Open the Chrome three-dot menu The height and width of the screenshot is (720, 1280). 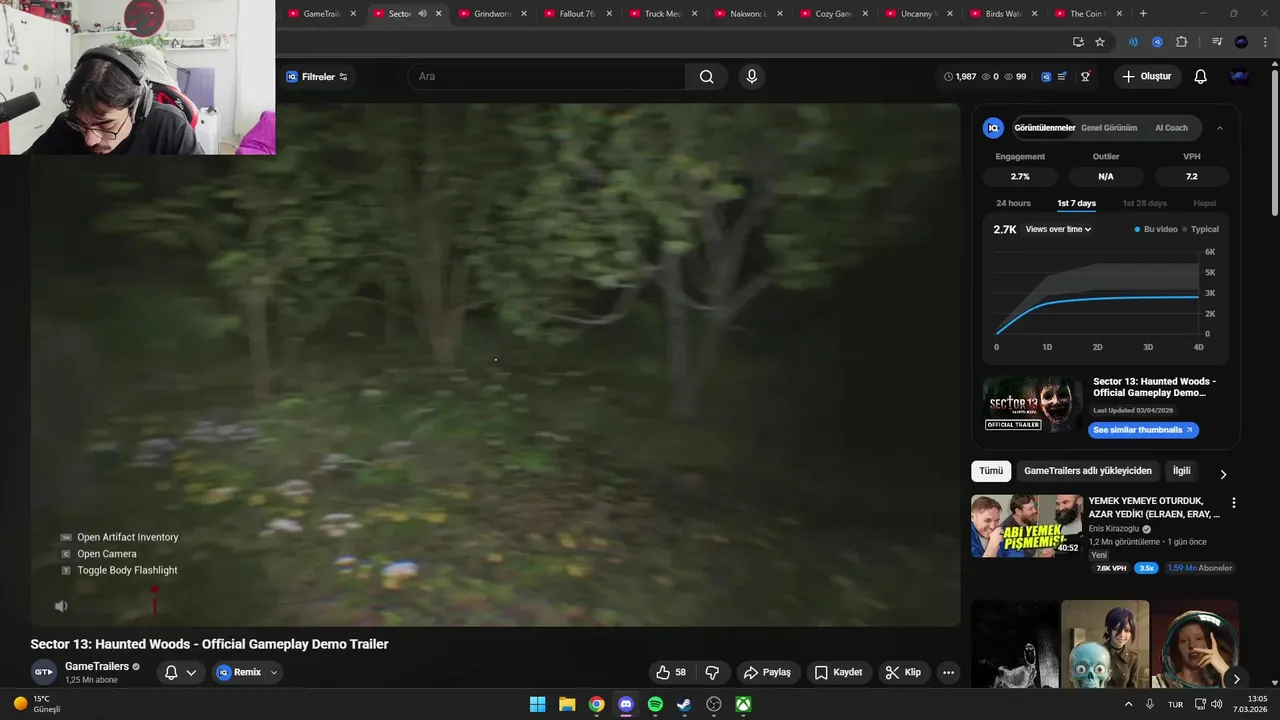1263,42
